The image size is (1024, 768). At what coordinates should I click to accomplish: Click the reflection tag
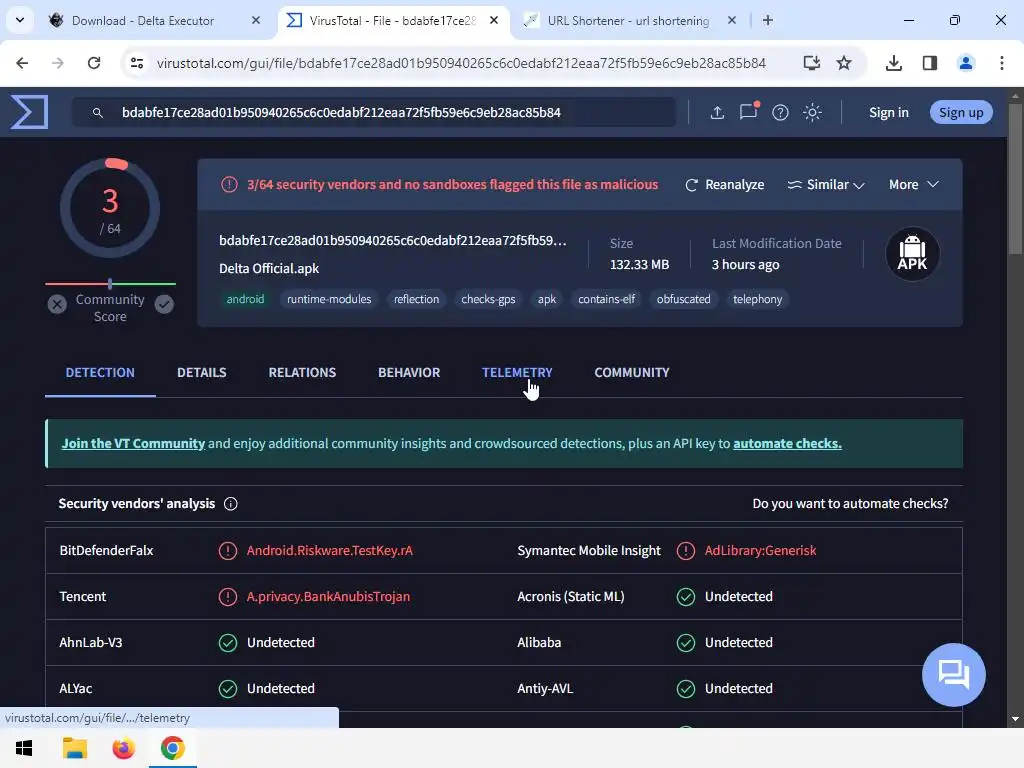click(x=417, y=299)
